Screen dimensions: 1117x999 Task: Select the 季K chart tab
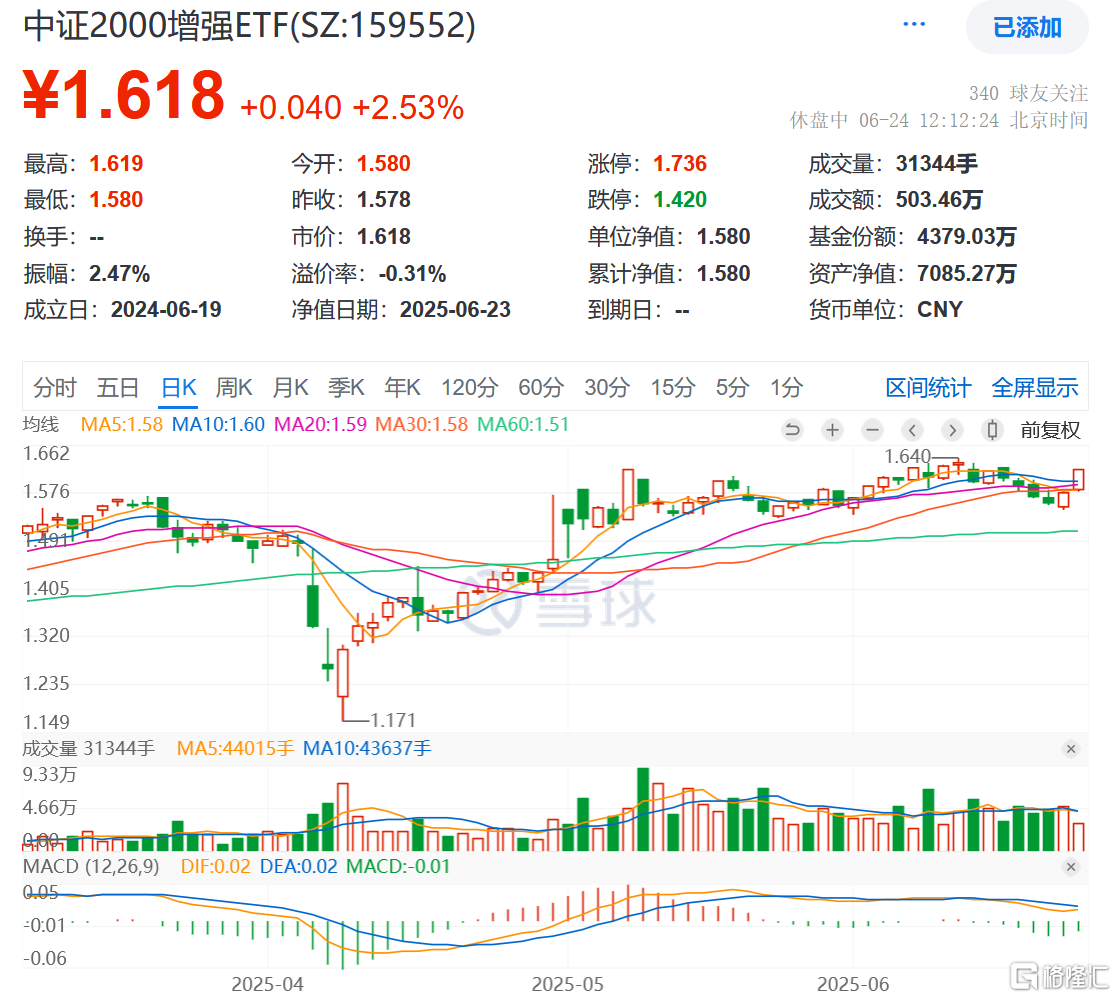(x=346, y=388)
